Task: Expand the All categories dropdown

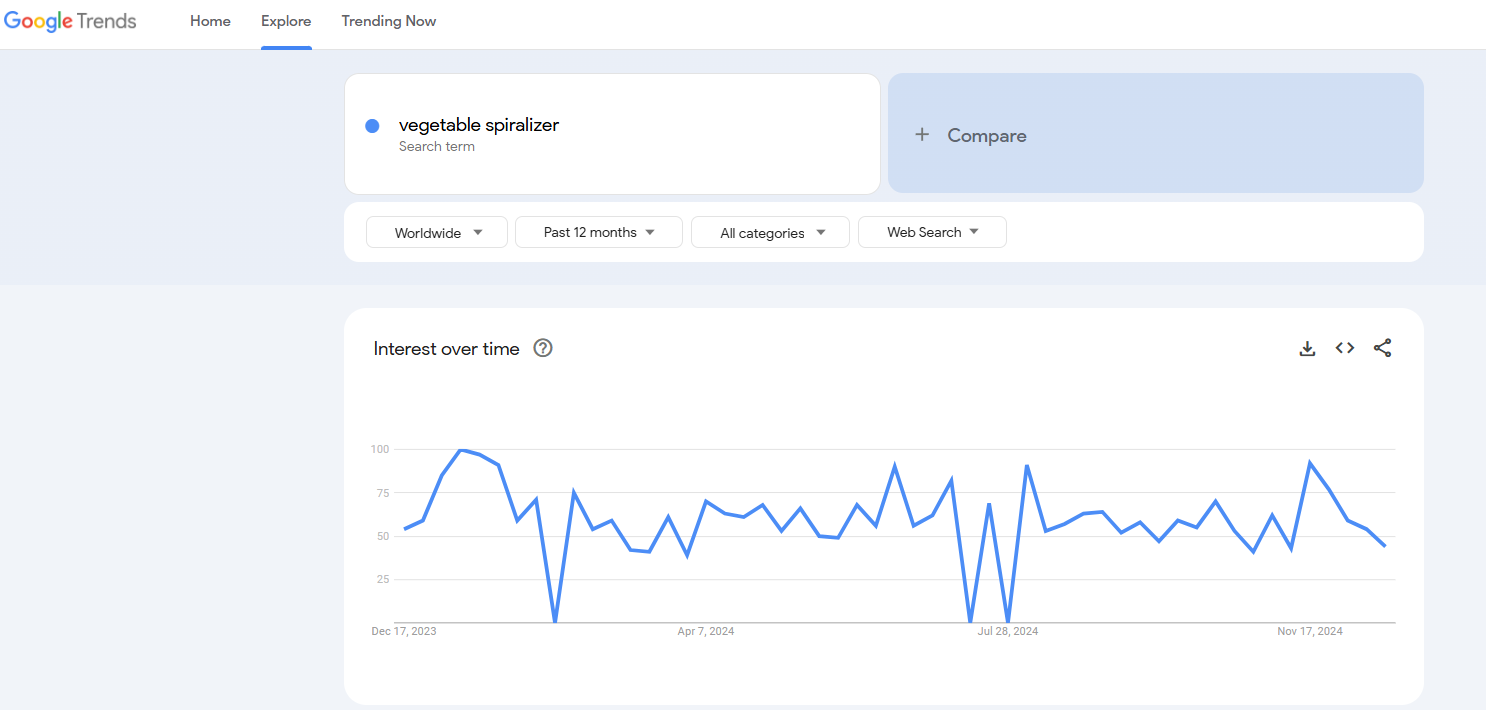Action: pyautogui.click(x=770, y=232)
